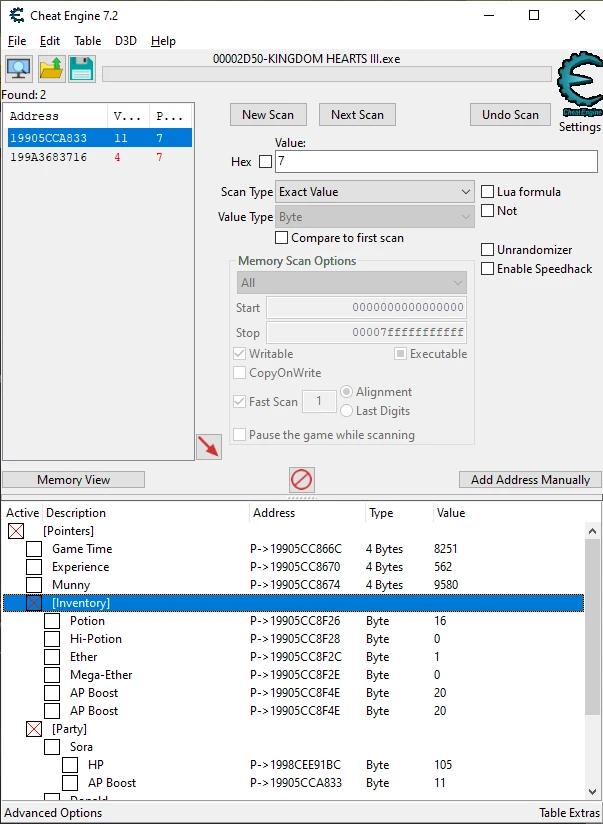Click address P->19905CC8F26 of Potion
Viewport: 603px width, 824px height.
295,621
